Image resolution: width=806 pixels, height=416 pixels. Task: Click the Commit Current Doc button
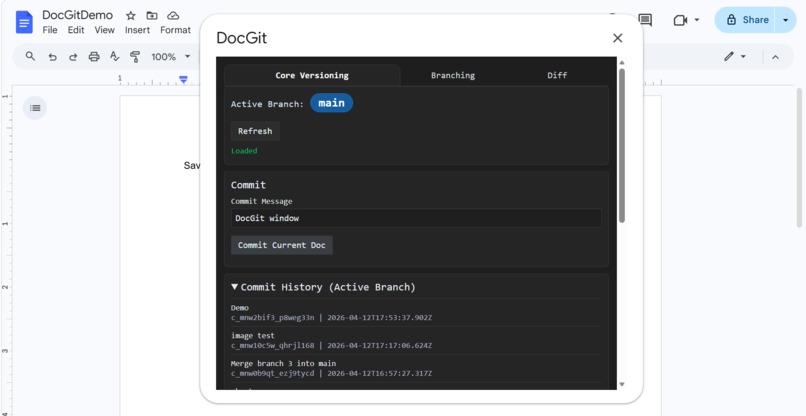tap(282, 245)
